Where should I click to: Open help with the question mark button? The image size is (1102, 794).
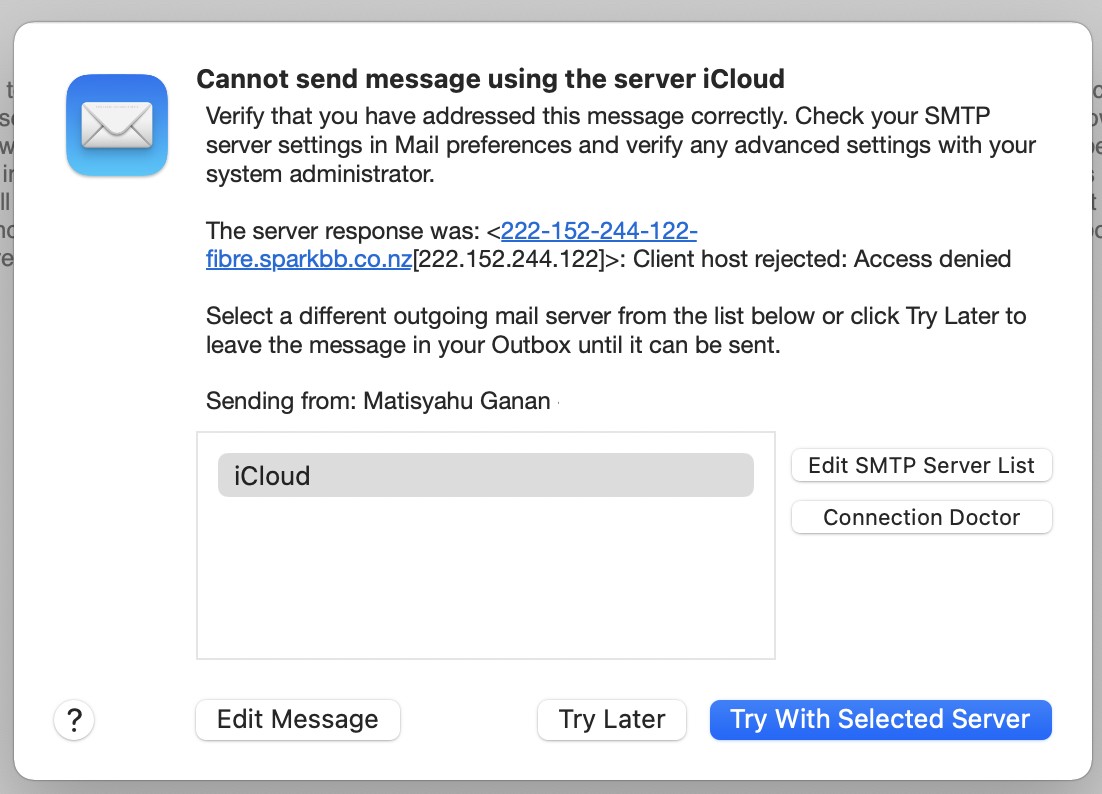click(x=74, y=720)
